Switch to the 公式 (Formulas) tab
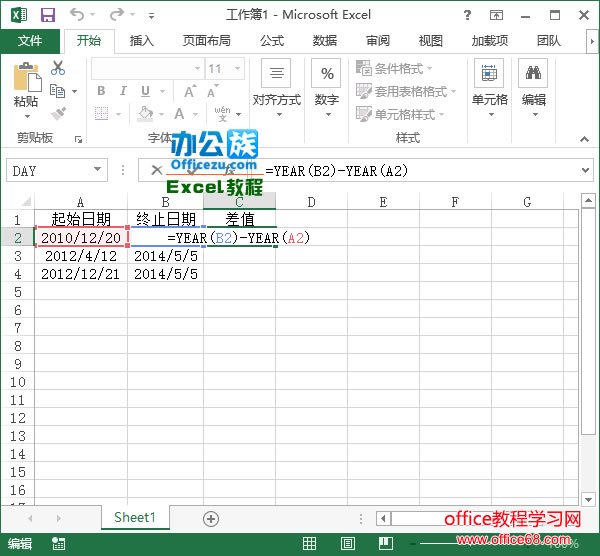The height and width of the screenshot is (556, 600). 272,41
